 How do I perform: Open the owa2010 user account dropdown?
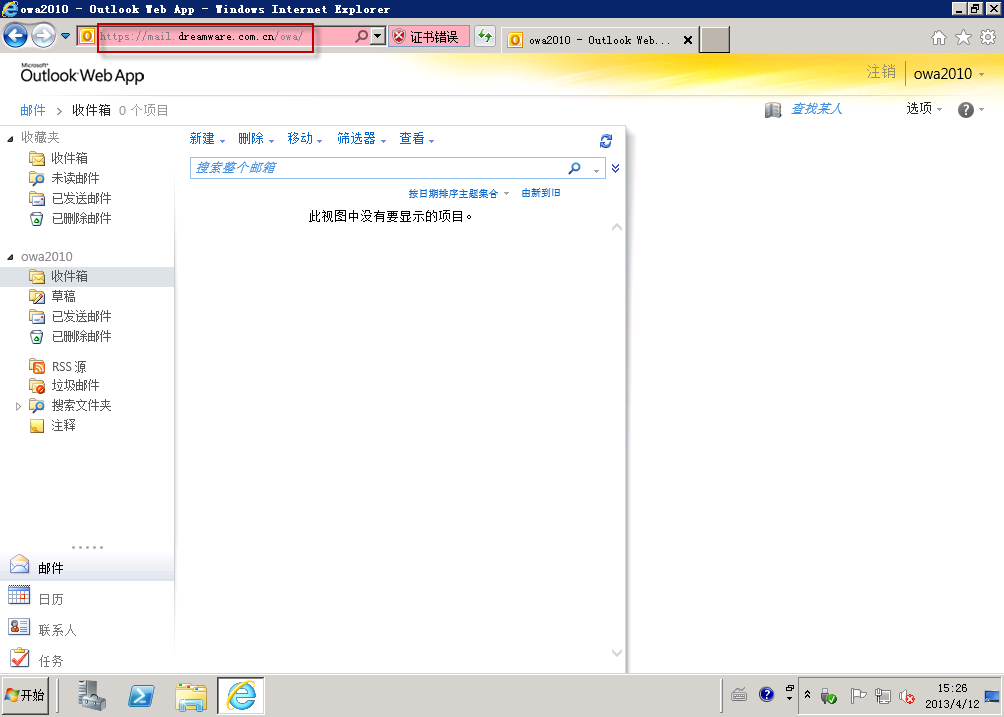949,74
